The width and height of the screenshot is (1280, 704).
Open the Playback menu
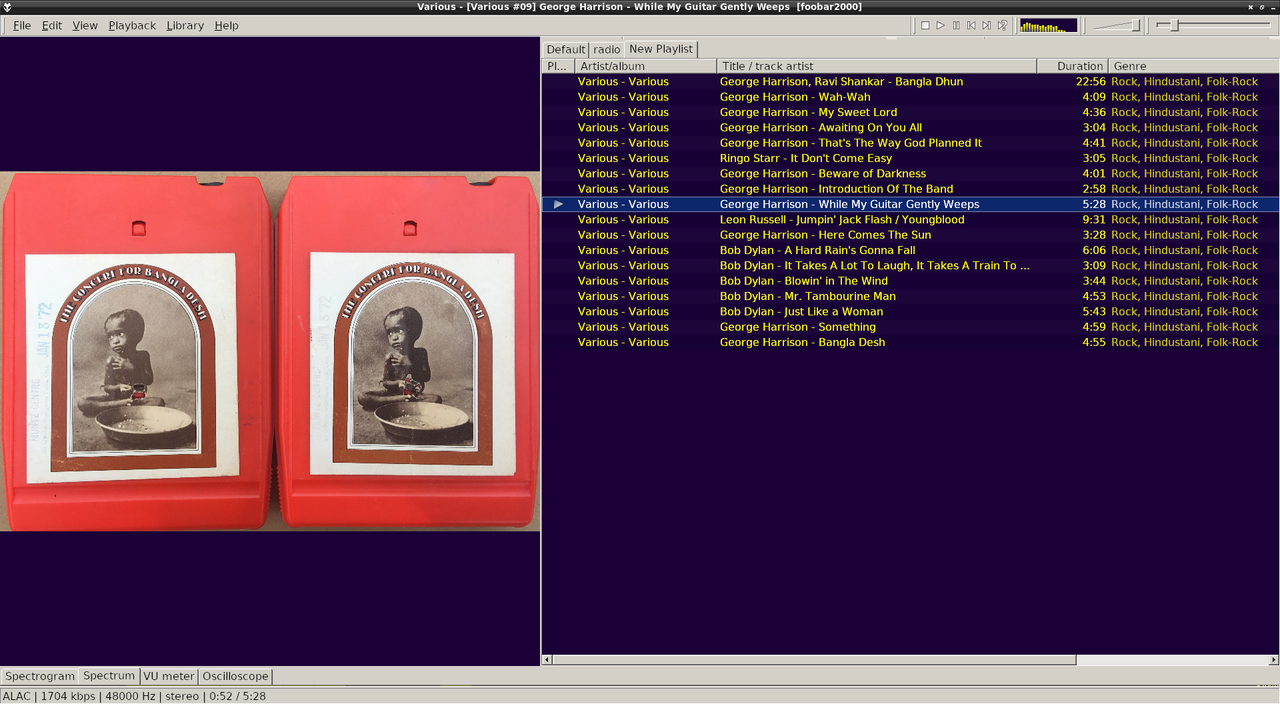pyautogui.click(x=132, y=25)
